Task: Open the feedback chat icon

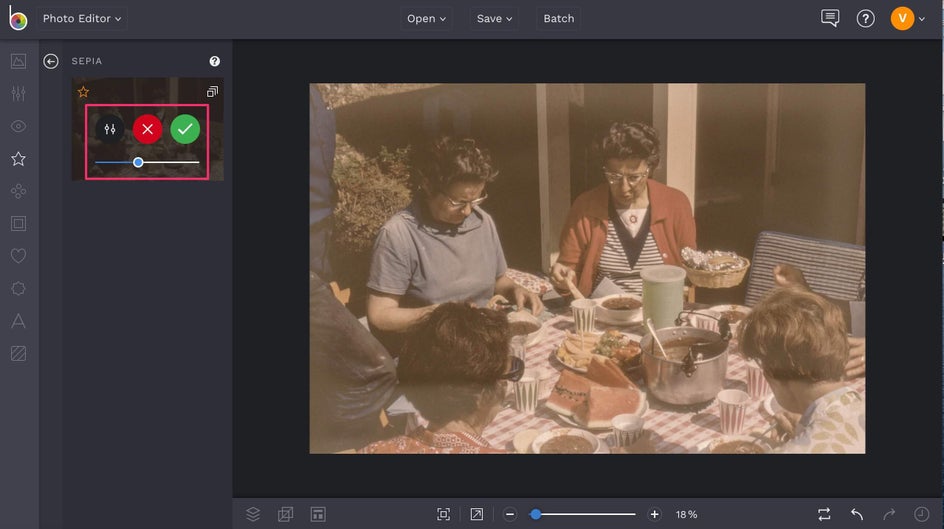Action: tap(830, 18)
